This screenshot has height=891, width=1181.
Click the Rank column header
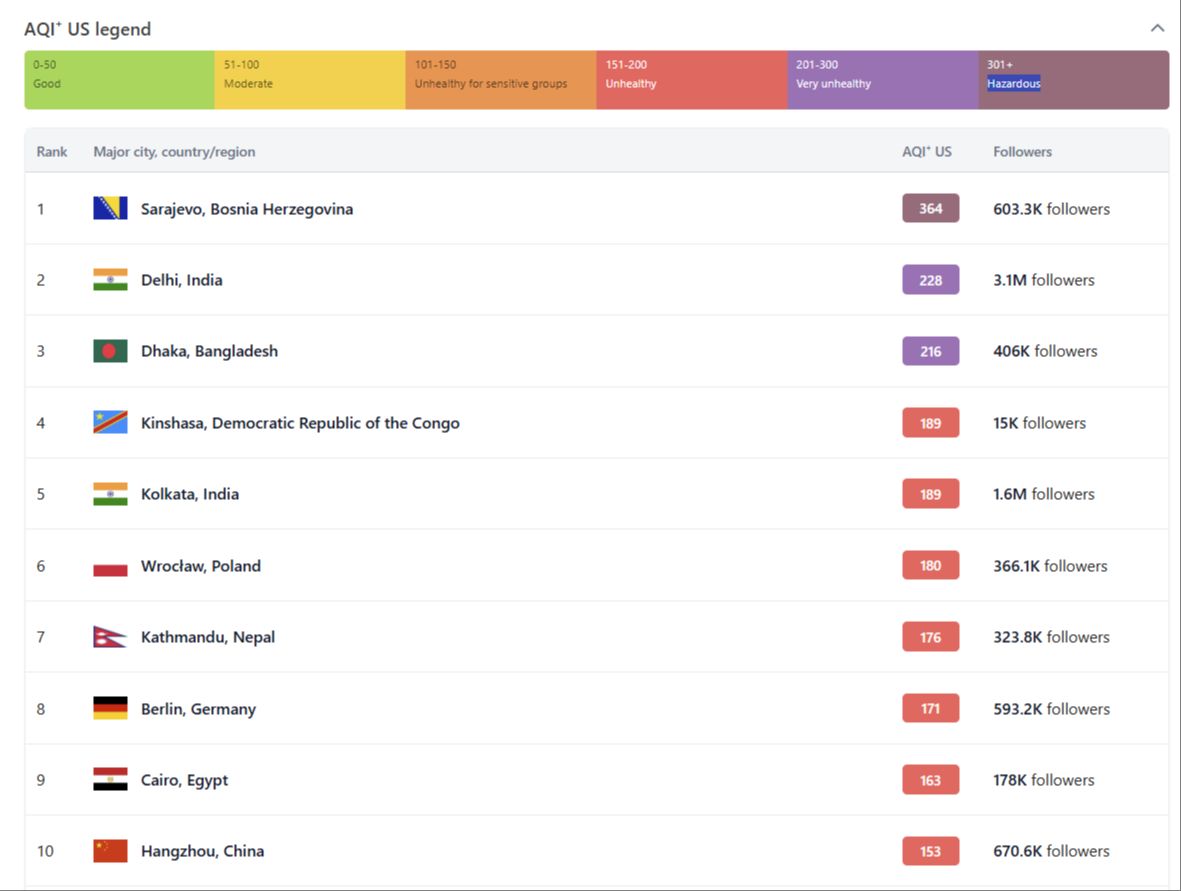[x=52, y=152]
